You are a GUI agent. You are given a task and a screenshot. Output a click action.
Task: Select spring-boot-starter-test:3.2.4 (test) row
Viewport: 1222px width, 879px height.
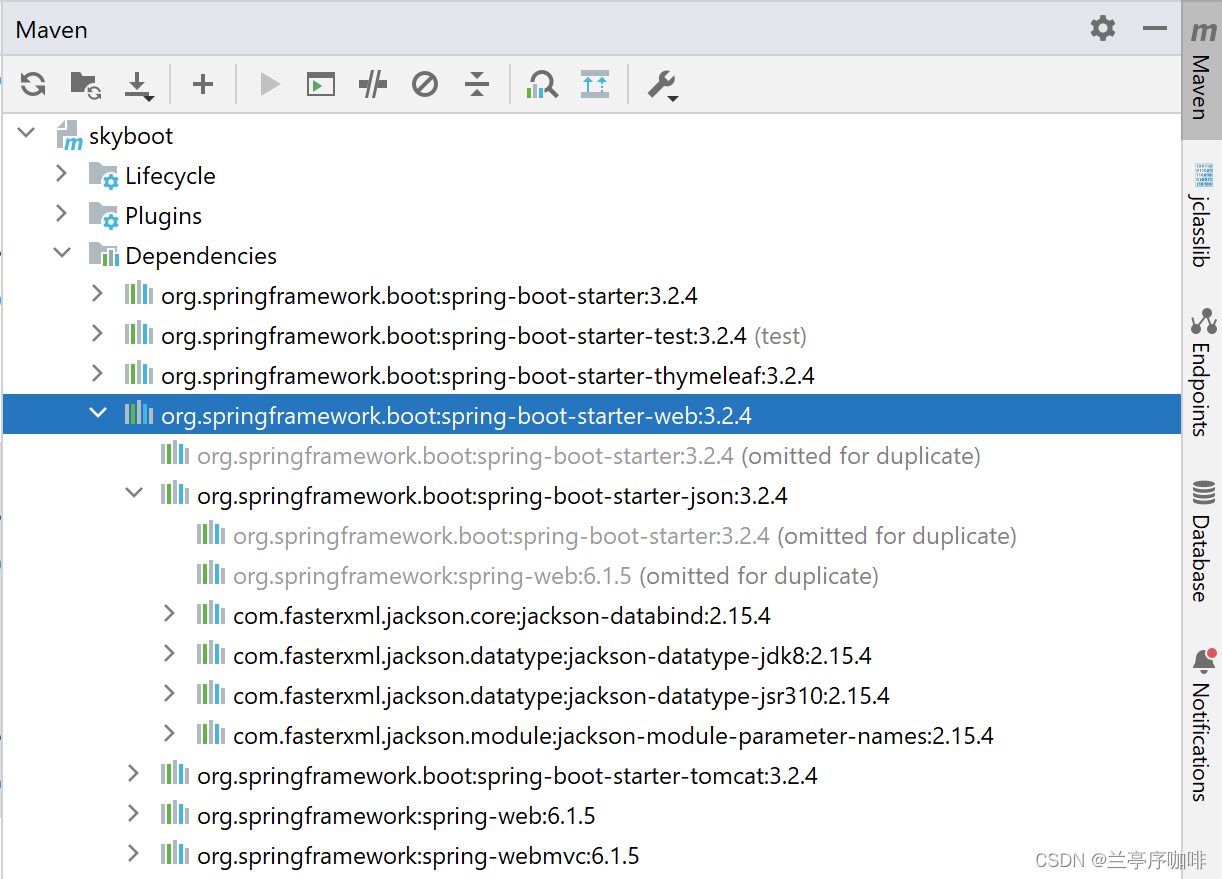591,335
